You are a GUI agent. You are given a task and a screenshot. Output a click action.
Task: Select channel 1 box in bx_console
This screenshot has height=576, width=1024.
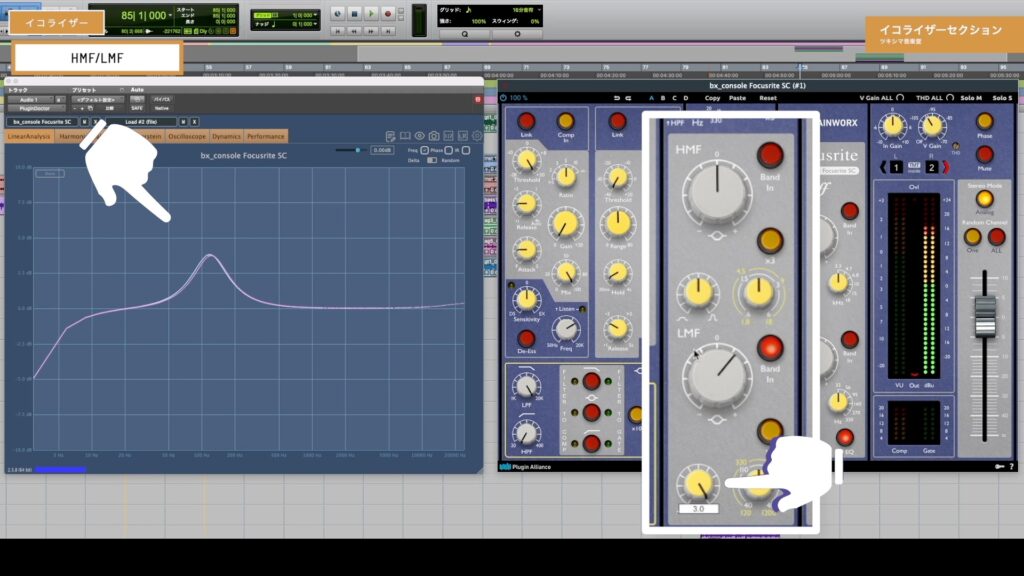[x=897, y=167]
